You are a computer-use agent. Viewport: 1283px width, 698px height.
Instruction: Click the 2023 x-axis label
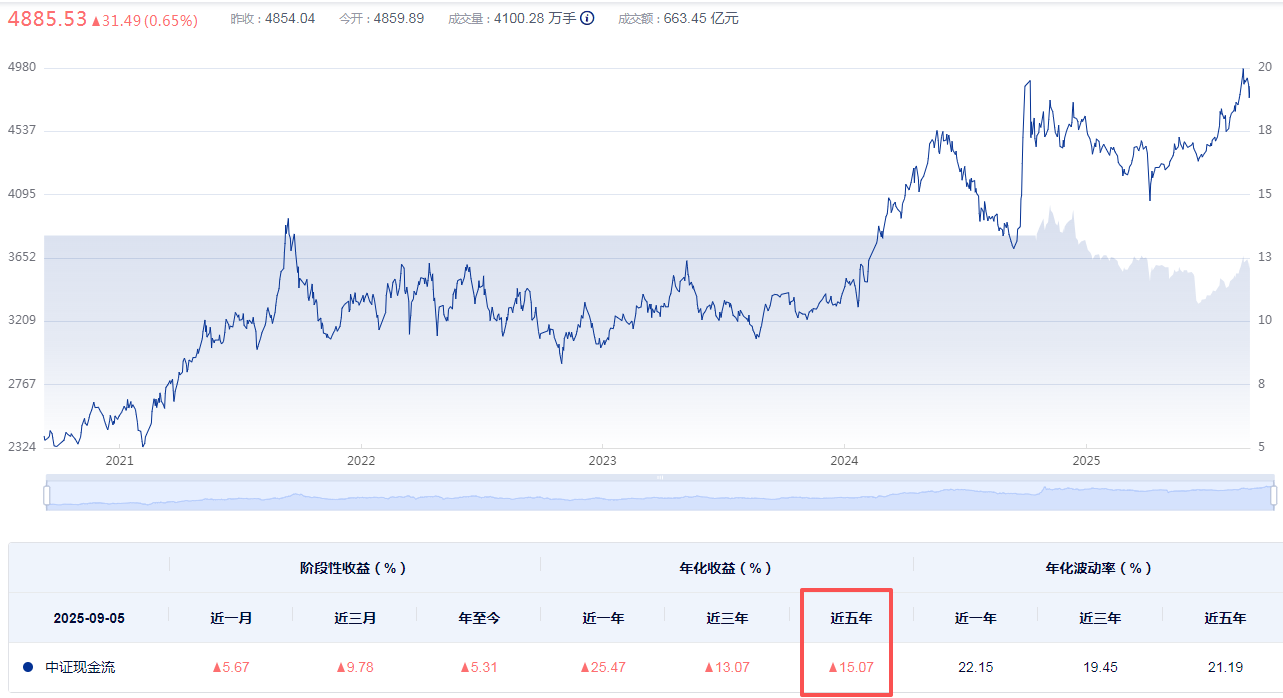tap(603, 461)
